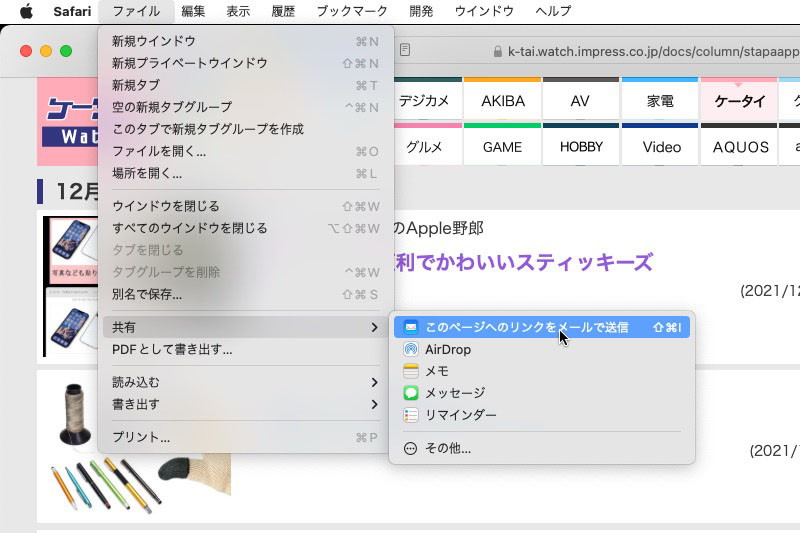The width and height of the screenshot is (800, 533).
Task: Open the Safari menu
Action: pyautogui.click(x=72, y=11)
